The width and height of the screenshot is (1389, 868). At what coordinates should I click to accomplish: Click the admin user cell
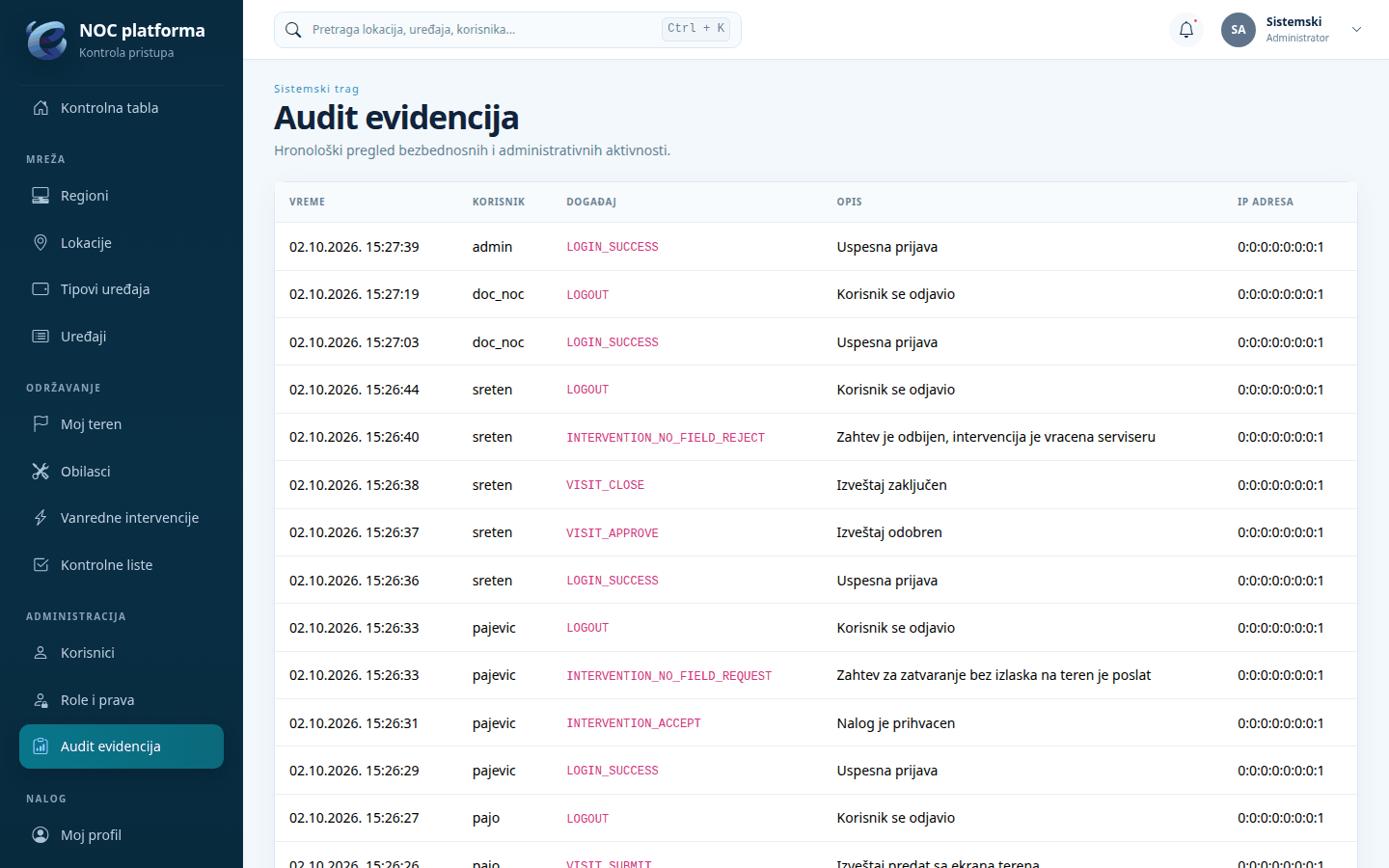492,247
